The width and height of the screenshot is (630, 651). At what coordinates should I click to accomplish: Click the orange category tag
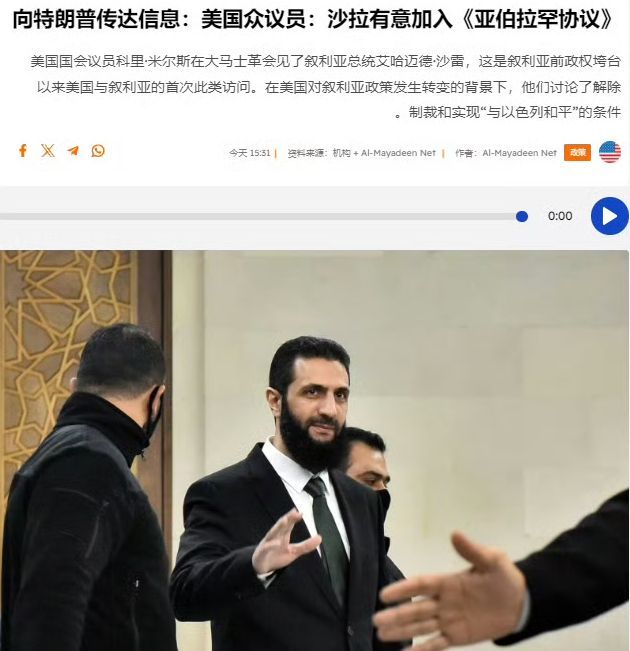pos(577,152)
